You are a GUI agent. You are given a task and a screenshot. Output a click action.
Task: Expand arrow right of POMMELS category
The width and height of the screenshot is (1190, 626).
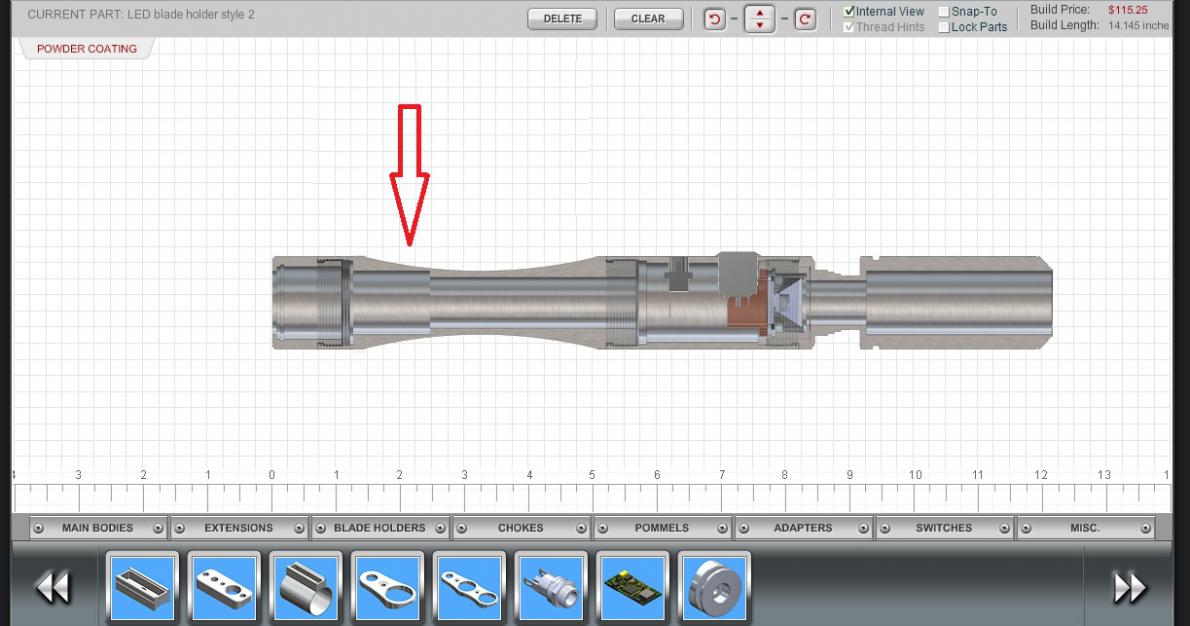722,528
